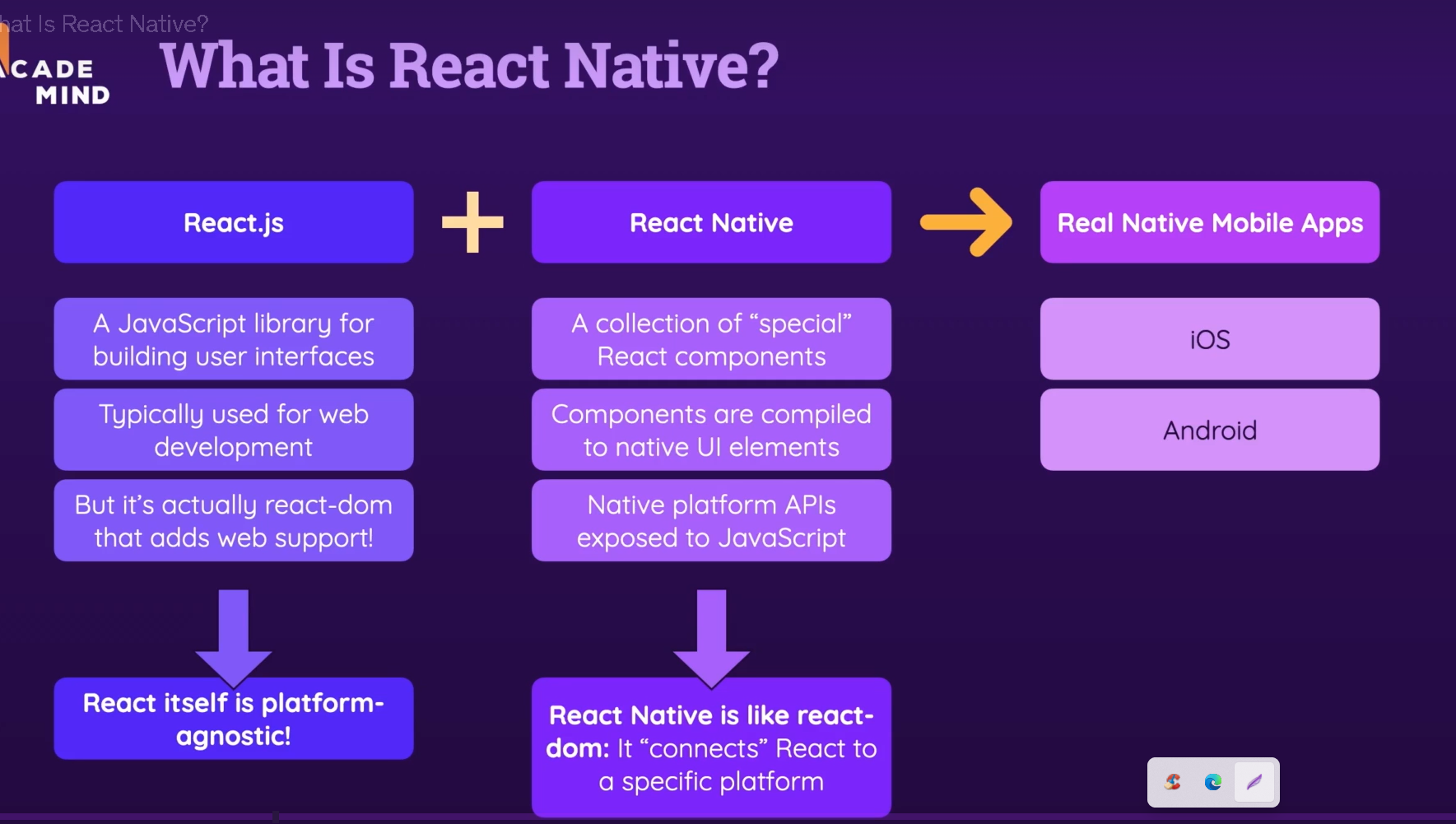Launch Microsoft Edge from the floating tray
Viewport: 1456px width, 824px height.
coord(1213,782)
